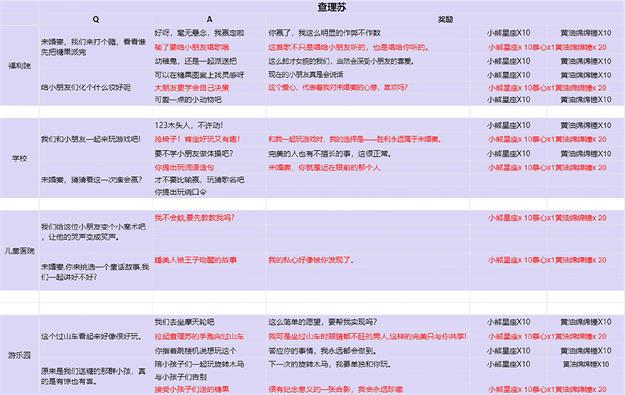Click the answer '我们去坐摩天轮吧'
This screenshot has height=395, width=625.
184,322
